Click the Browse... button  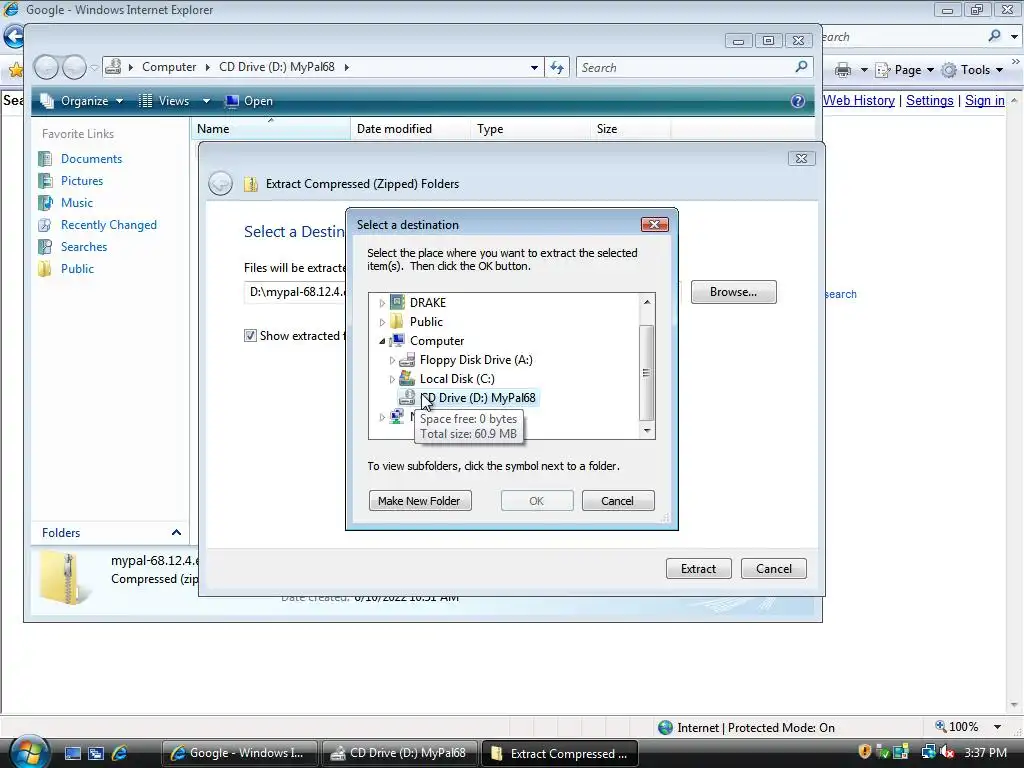733,292
